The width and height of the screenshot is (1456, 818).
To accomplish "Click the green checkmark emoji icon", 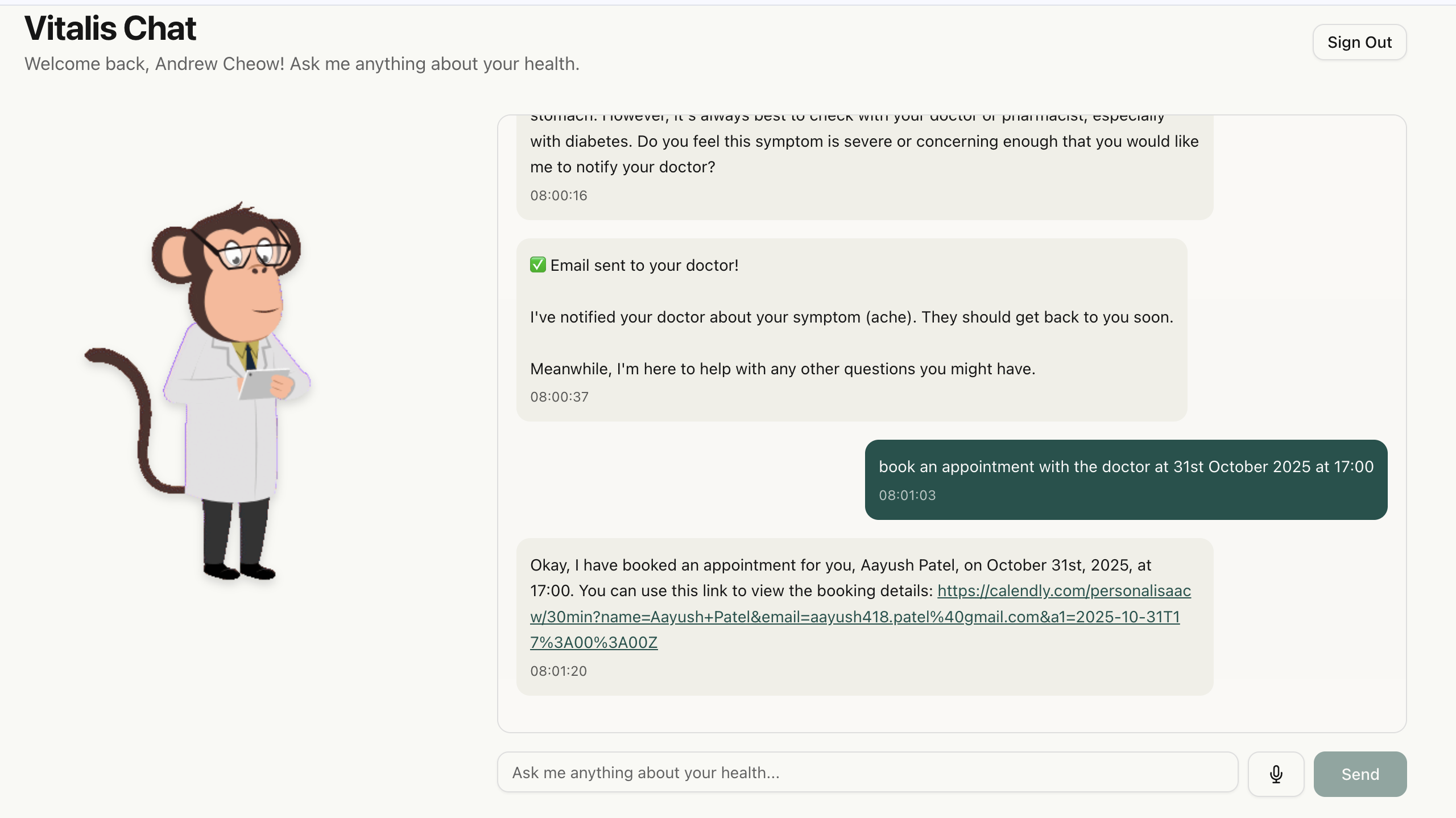I will point(537,265).
